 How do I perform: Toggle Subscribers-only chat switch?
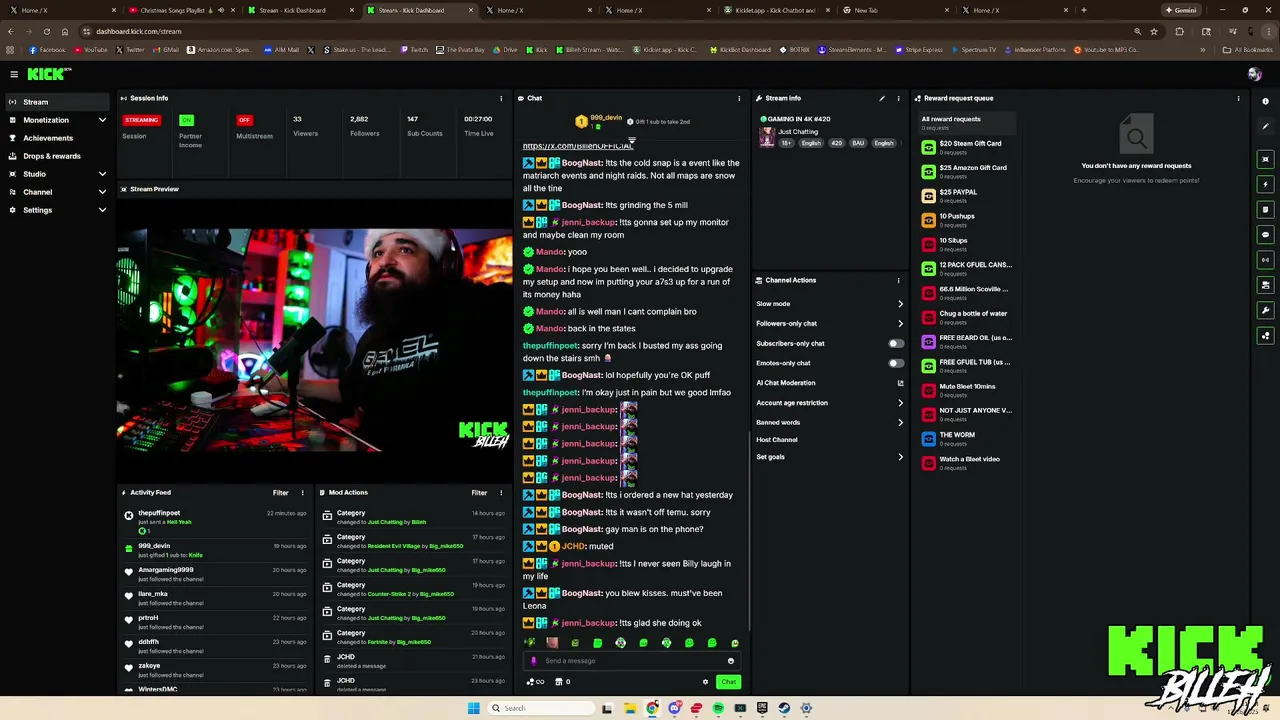point(896,343)
